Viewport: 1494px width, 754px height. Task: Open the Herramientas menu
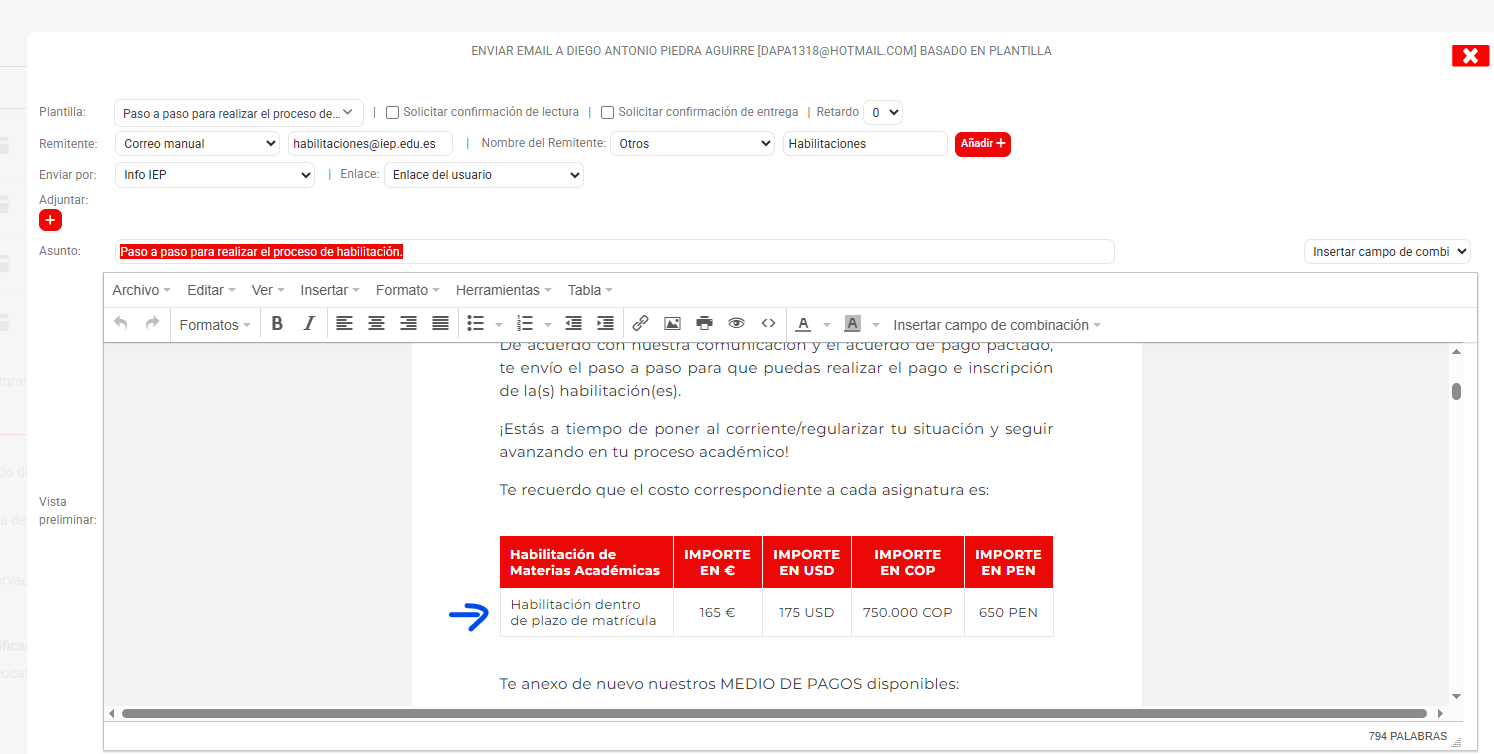coord(503,290)
